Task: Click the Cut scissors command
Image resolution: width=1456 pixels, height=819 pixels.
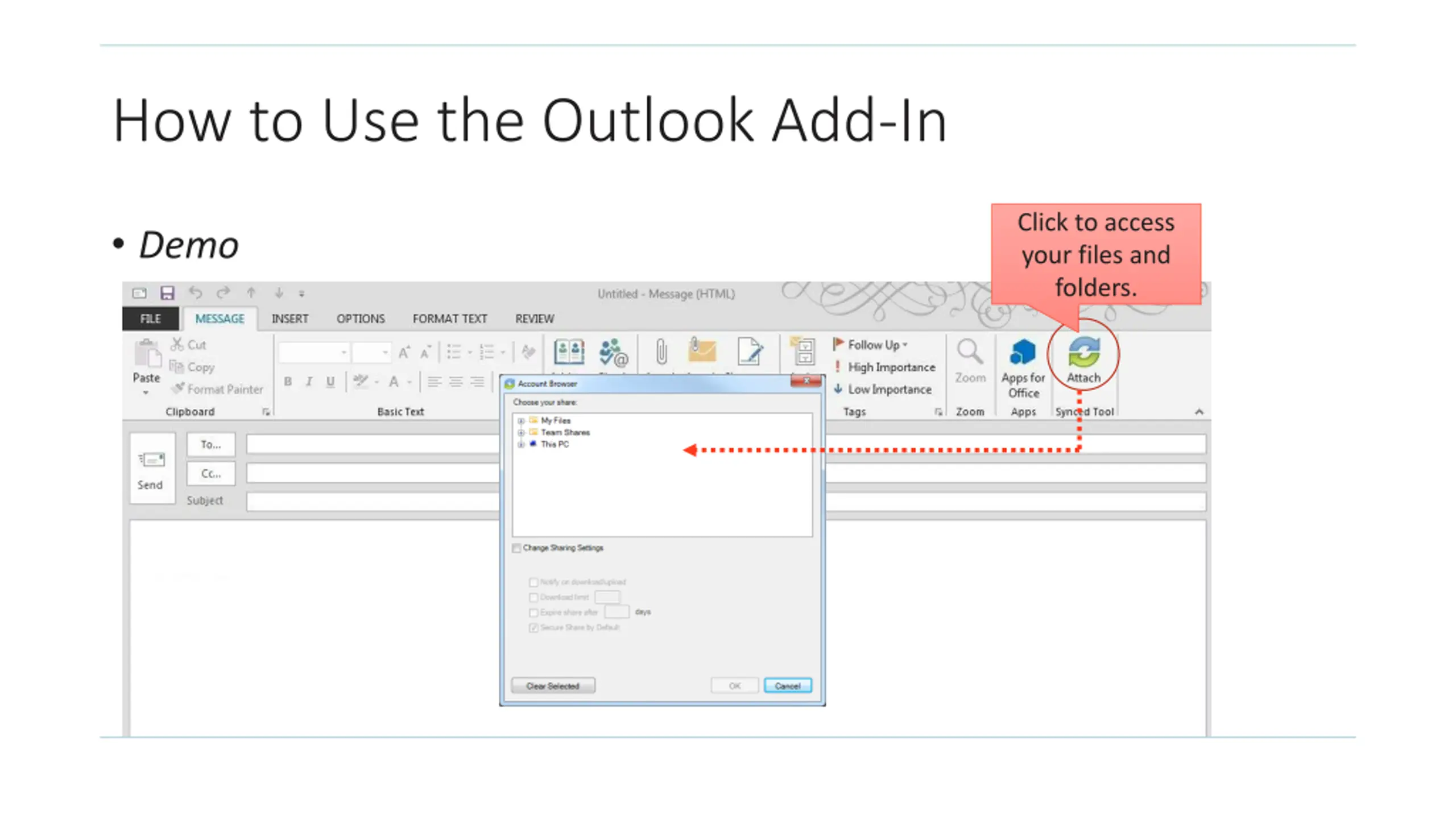Action: tap(189, 344)
